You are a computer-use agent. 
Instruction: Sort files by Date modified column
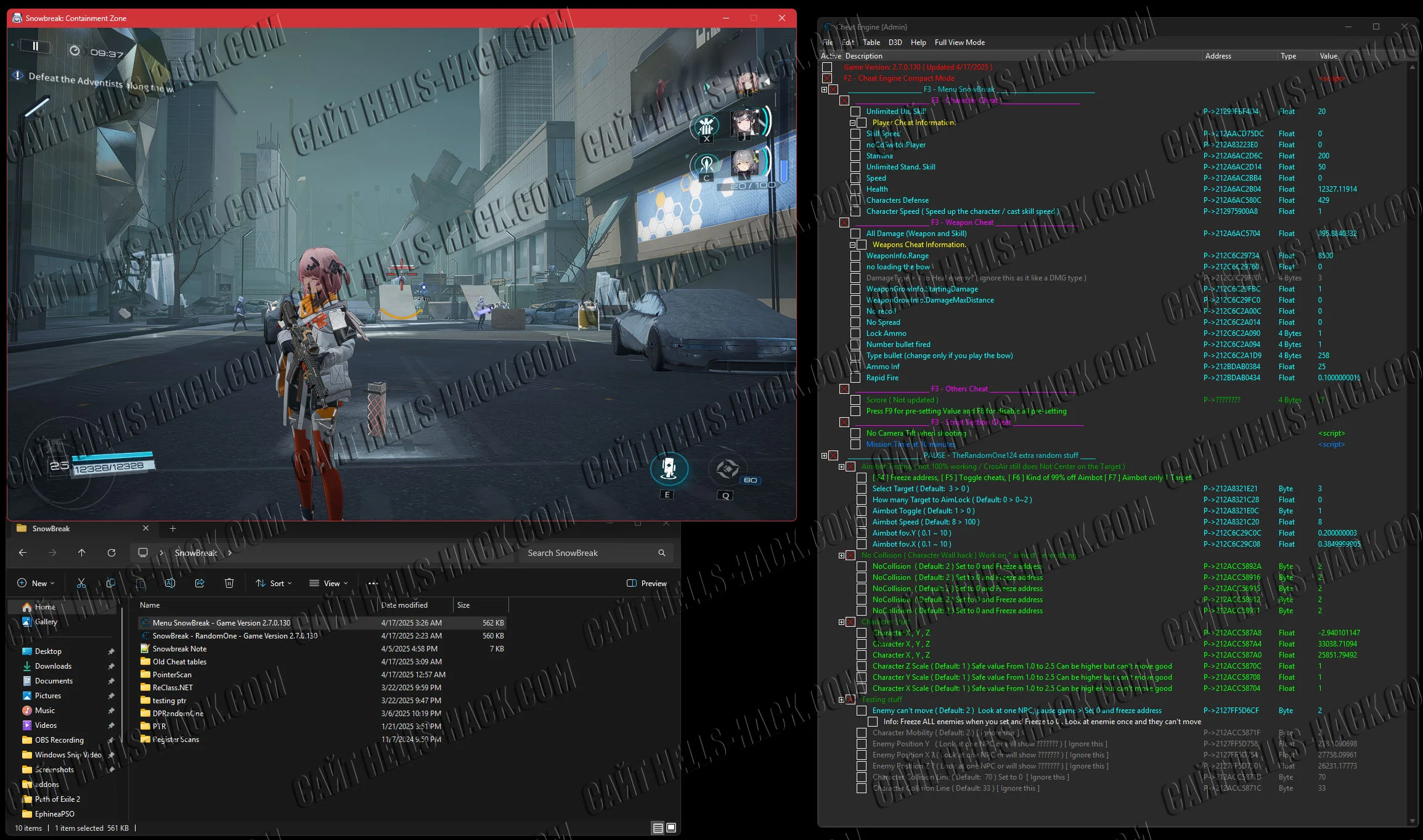tap(404, 605)
